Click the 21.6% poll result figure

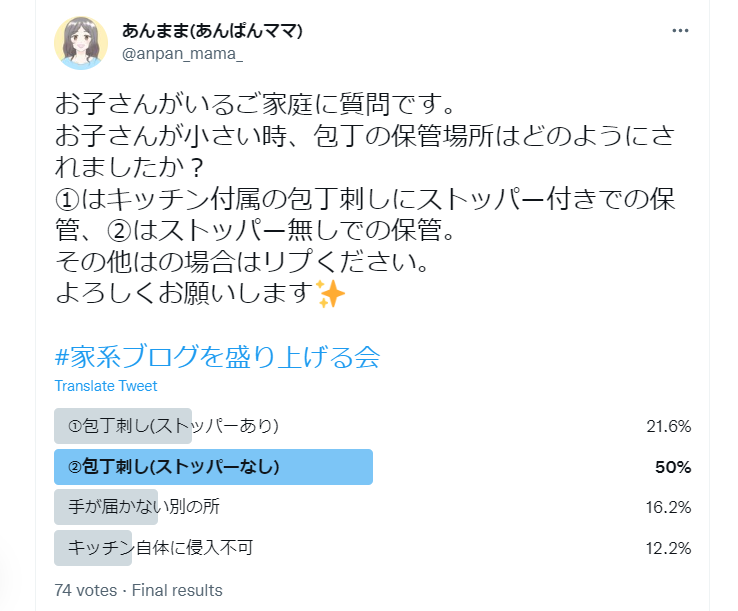668,426
